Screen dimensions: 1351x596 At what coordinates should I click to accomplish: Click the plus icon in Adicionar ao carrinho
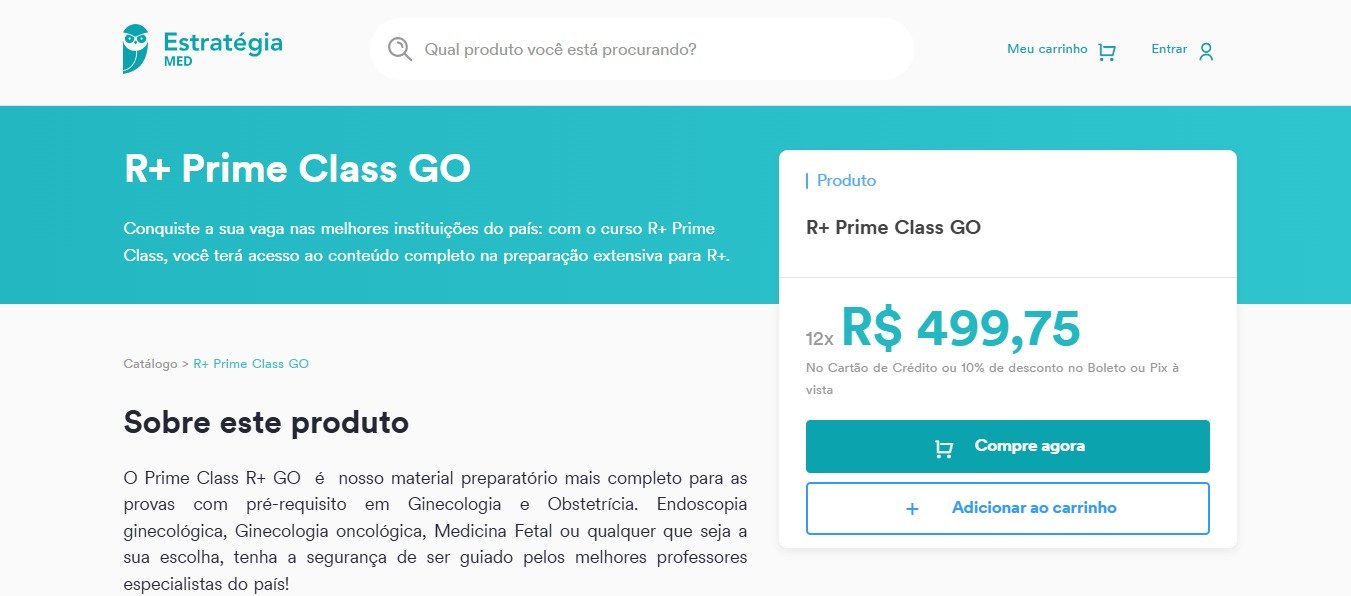coord(912,509)
